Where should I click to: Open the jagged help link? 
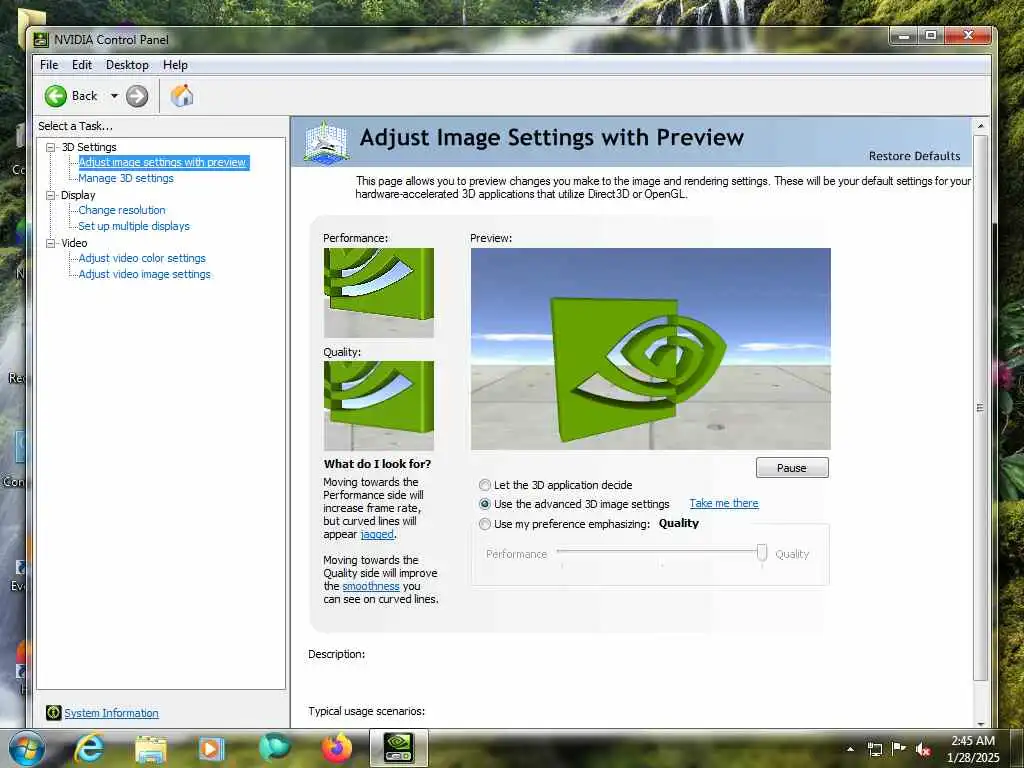point(377,534)
